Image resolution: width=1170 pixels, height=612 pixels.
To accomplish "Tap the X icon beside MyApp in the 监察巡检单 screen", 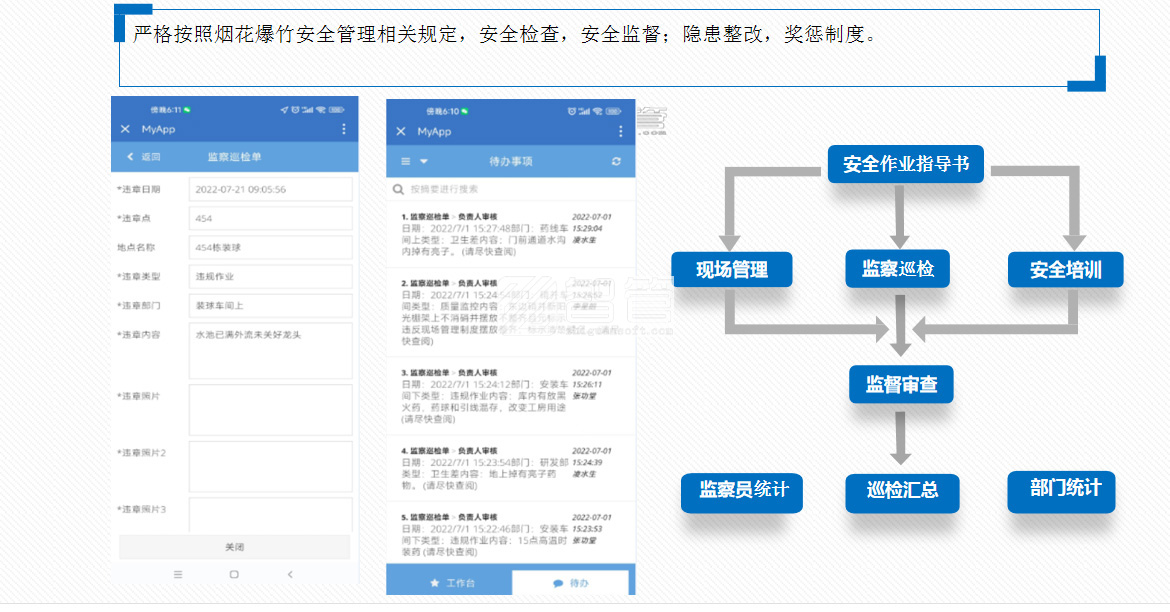I will pyautogui.click(x=125, y=129).
